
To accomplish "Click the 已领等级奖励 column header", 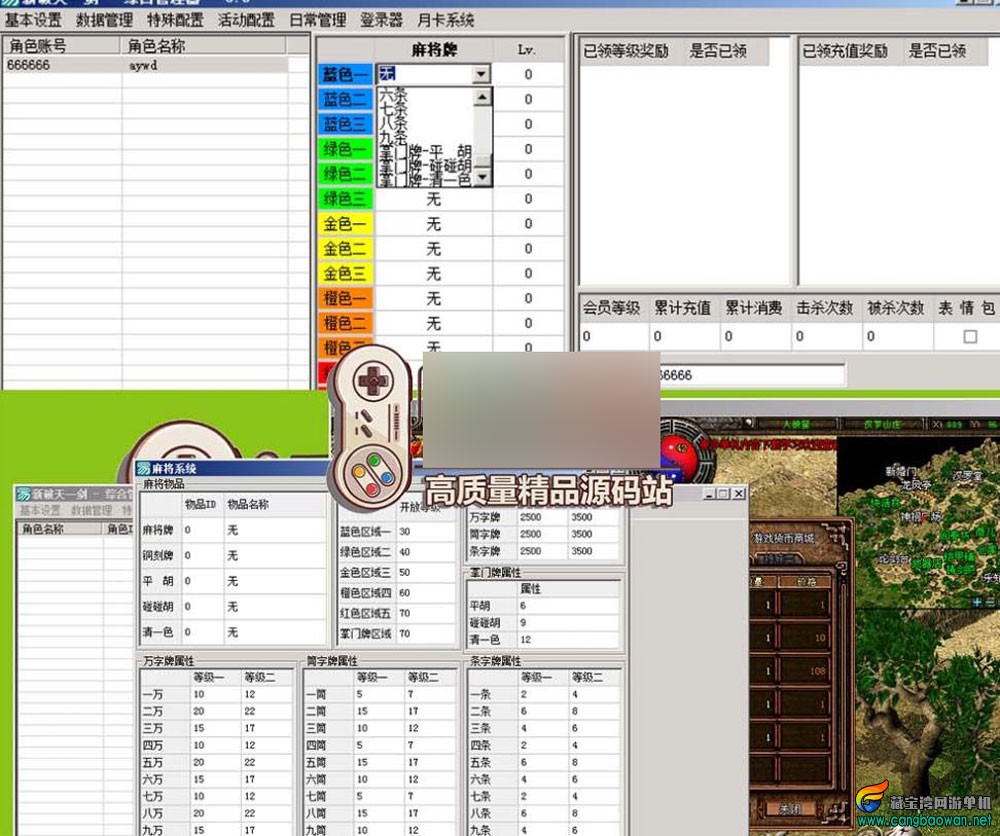I will [x=626, y=51].
